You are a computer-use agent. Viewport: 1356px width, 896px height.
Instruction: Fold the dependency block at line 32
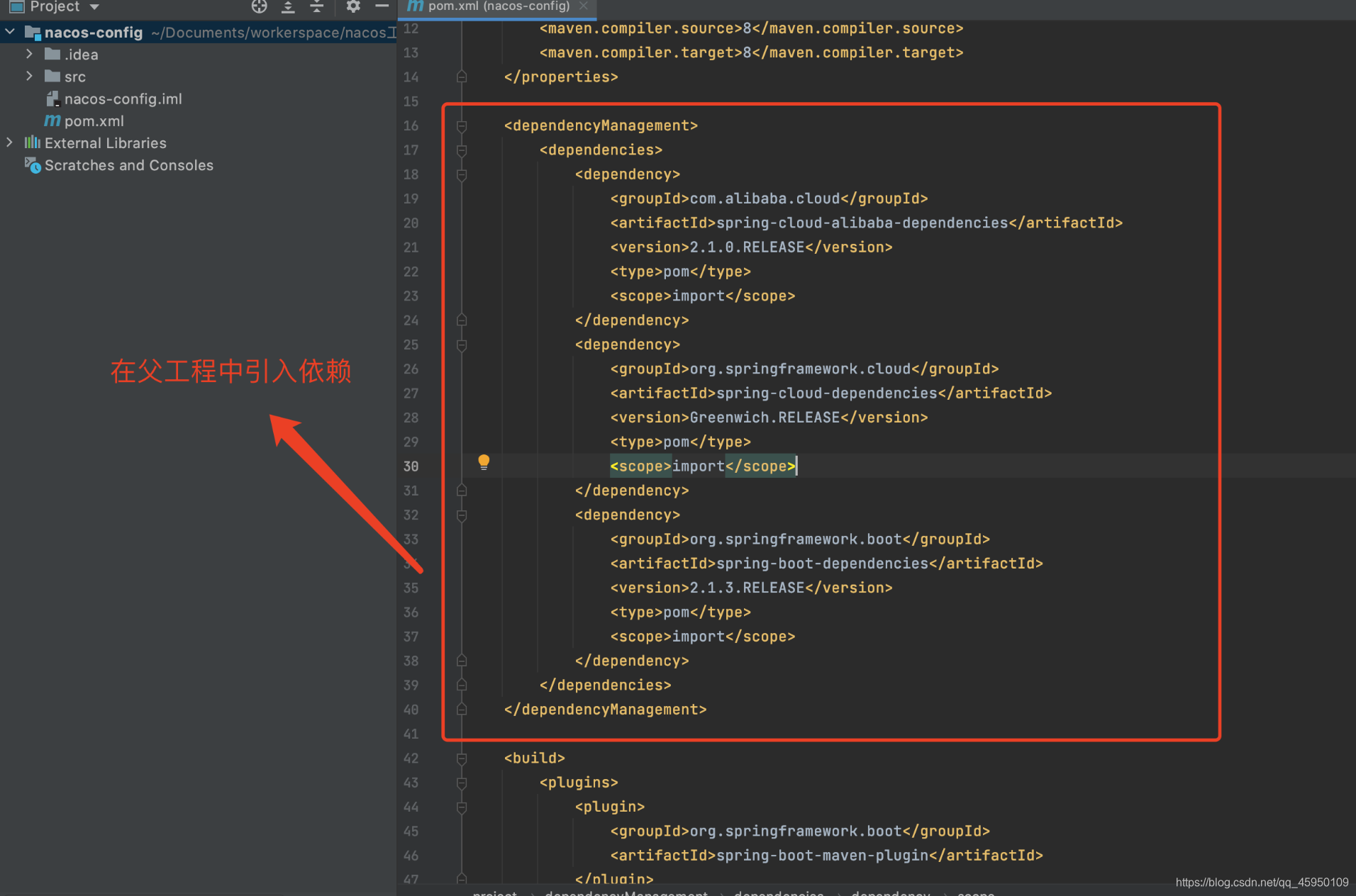[x=462, y=515]
